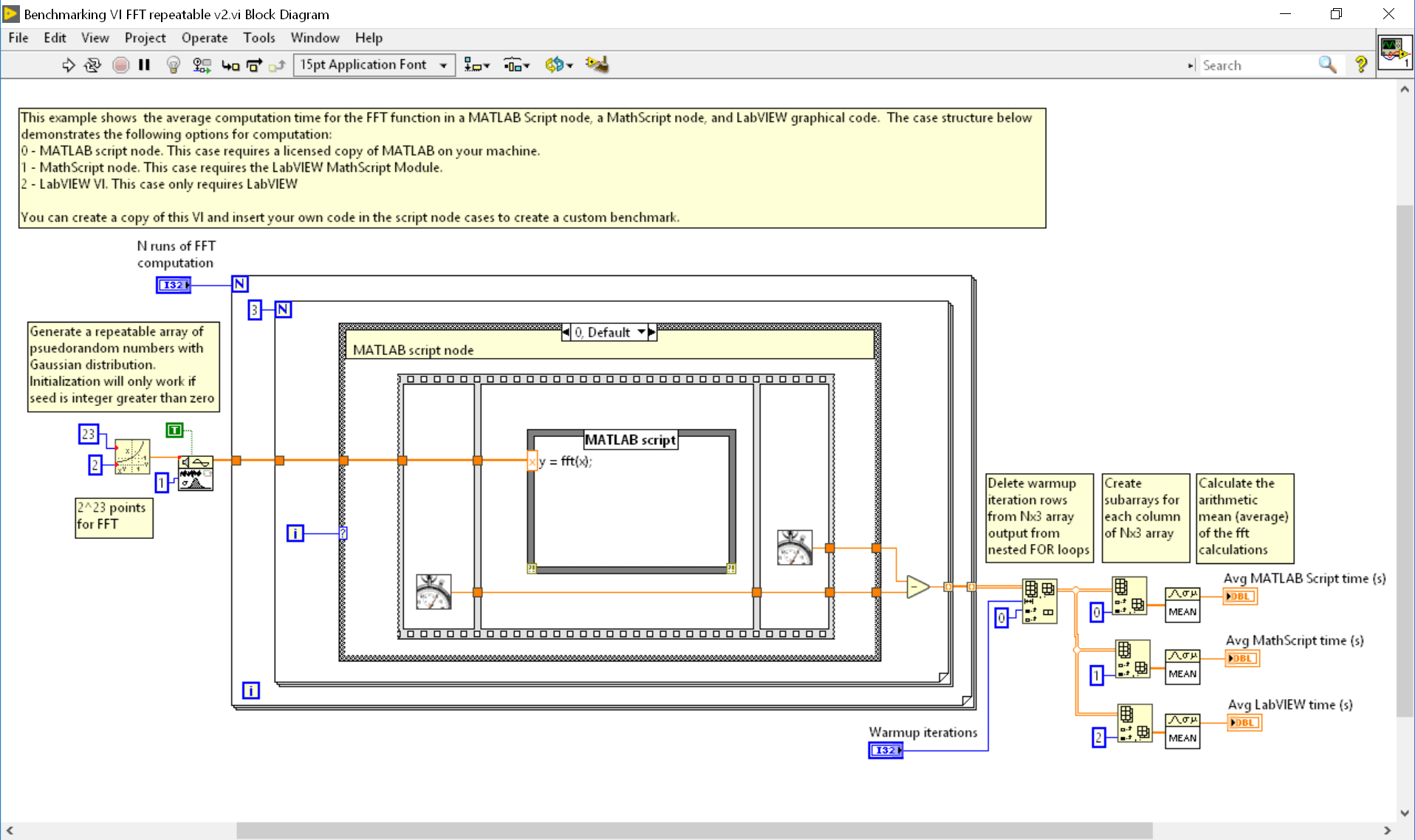
Task: Click the Help question mark button
Action: coord(1361,65)
